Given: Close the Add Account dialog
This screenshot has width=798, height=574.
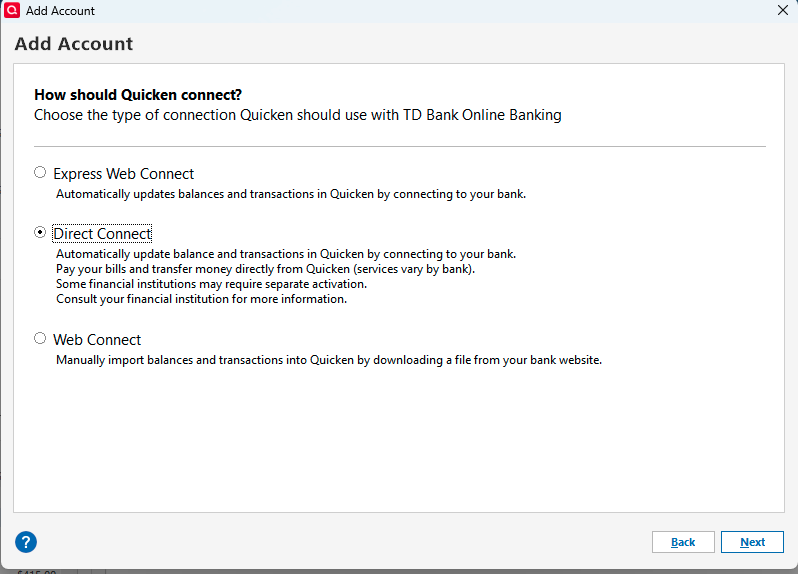Looking at the screenshot, I should click(x=783, y=10).
